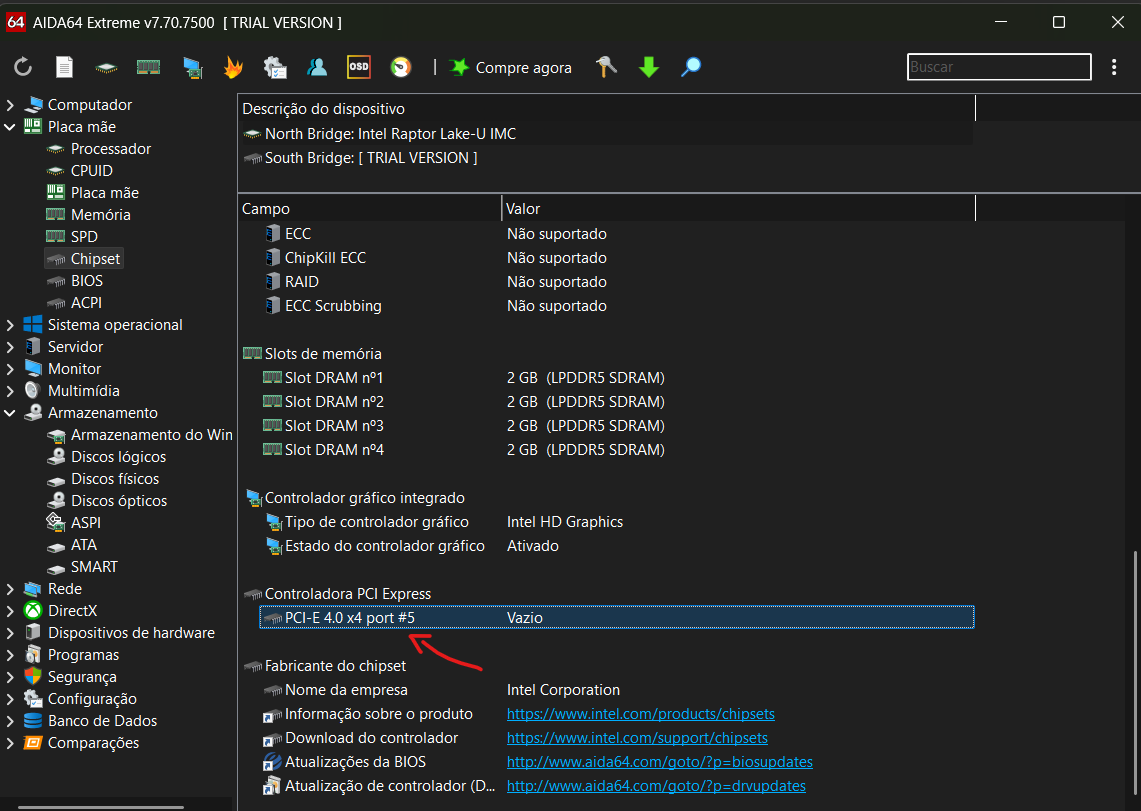Viewport: 1141px width, 811px height.
Task: Click the audit manager toolbar icon
Action: (274, 67)
